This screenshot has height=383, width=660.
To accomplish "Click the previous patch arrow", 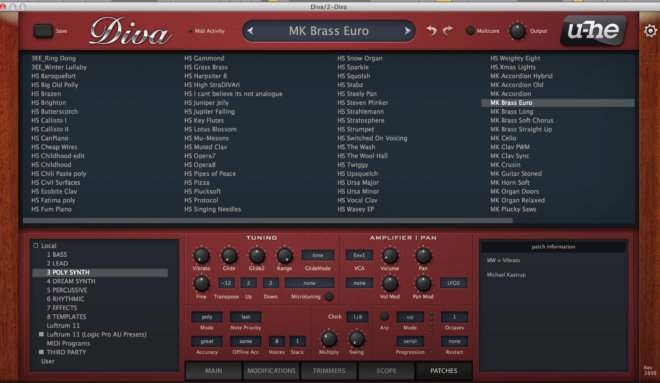I will click(x=251, y=31).
